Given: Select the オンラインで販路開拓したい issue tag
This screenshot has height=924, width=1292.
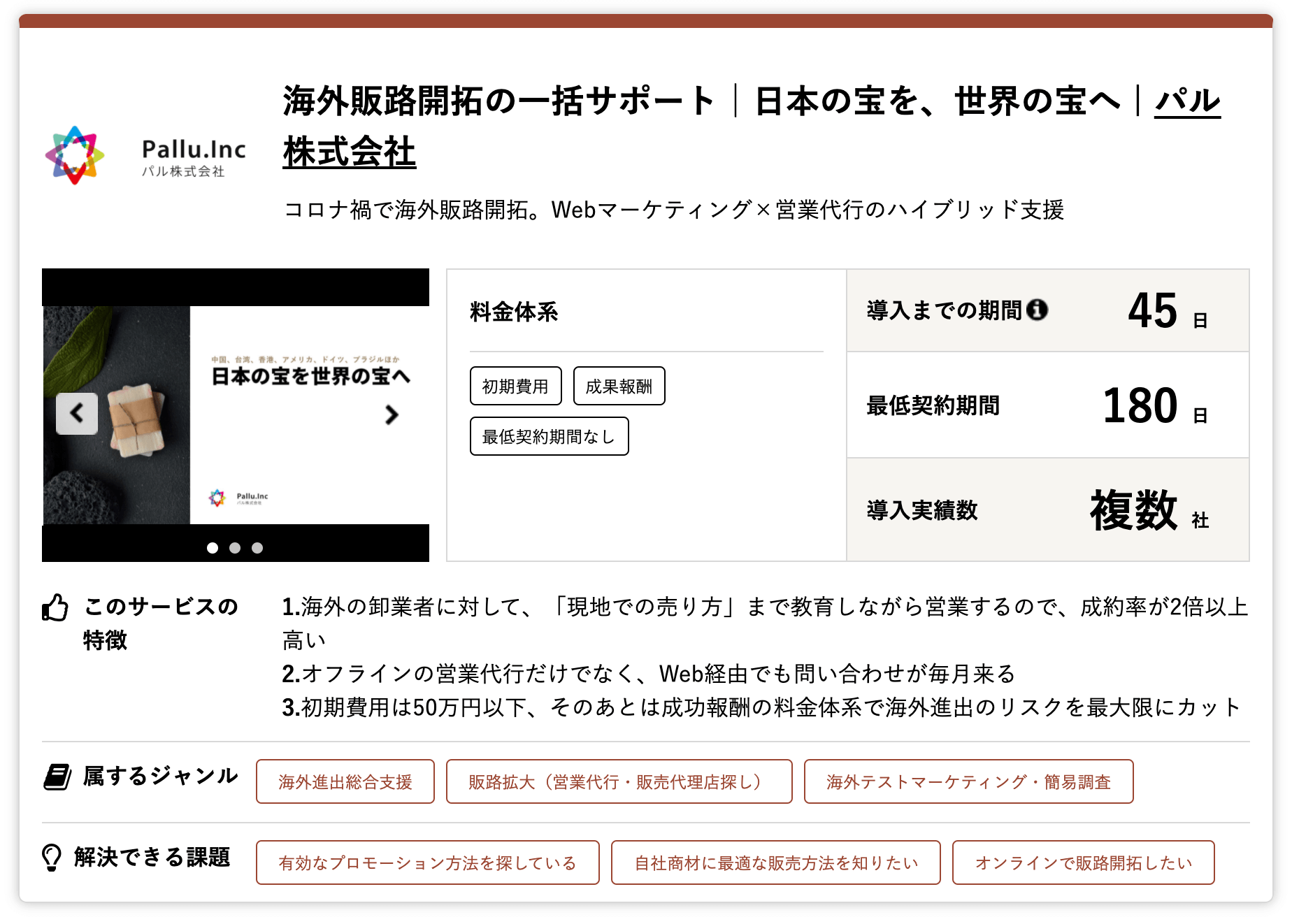Looking at the screenshot, I should pyautogui.click(x=1084, y=862).
